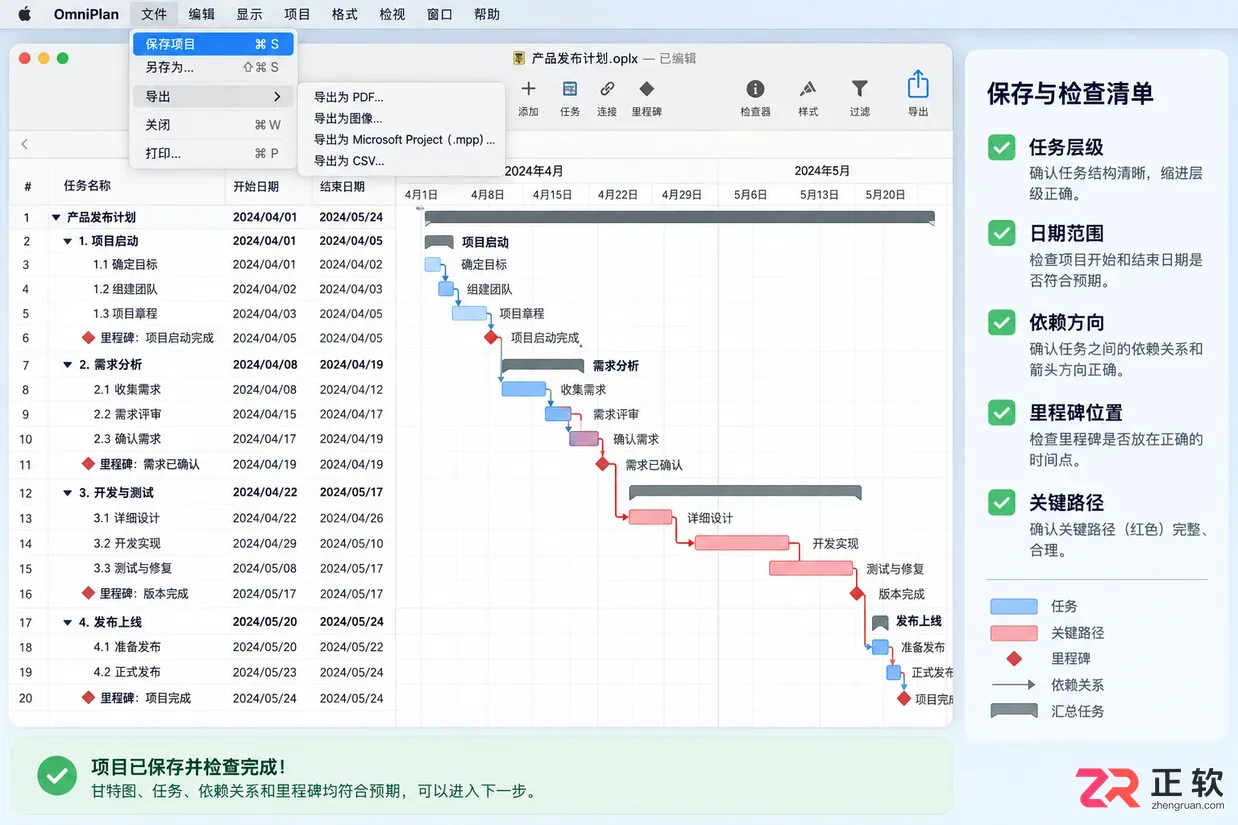Click the red diamond of 里程碑：版本完成 row

pyautogui.click(x=89, y=593)
